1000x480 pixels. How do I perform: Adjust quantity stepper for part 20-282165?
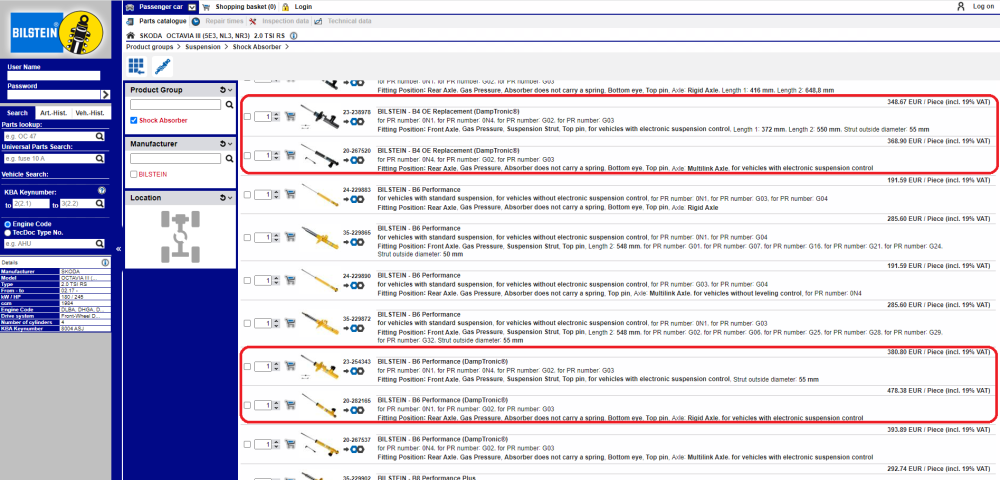[277, 405]
